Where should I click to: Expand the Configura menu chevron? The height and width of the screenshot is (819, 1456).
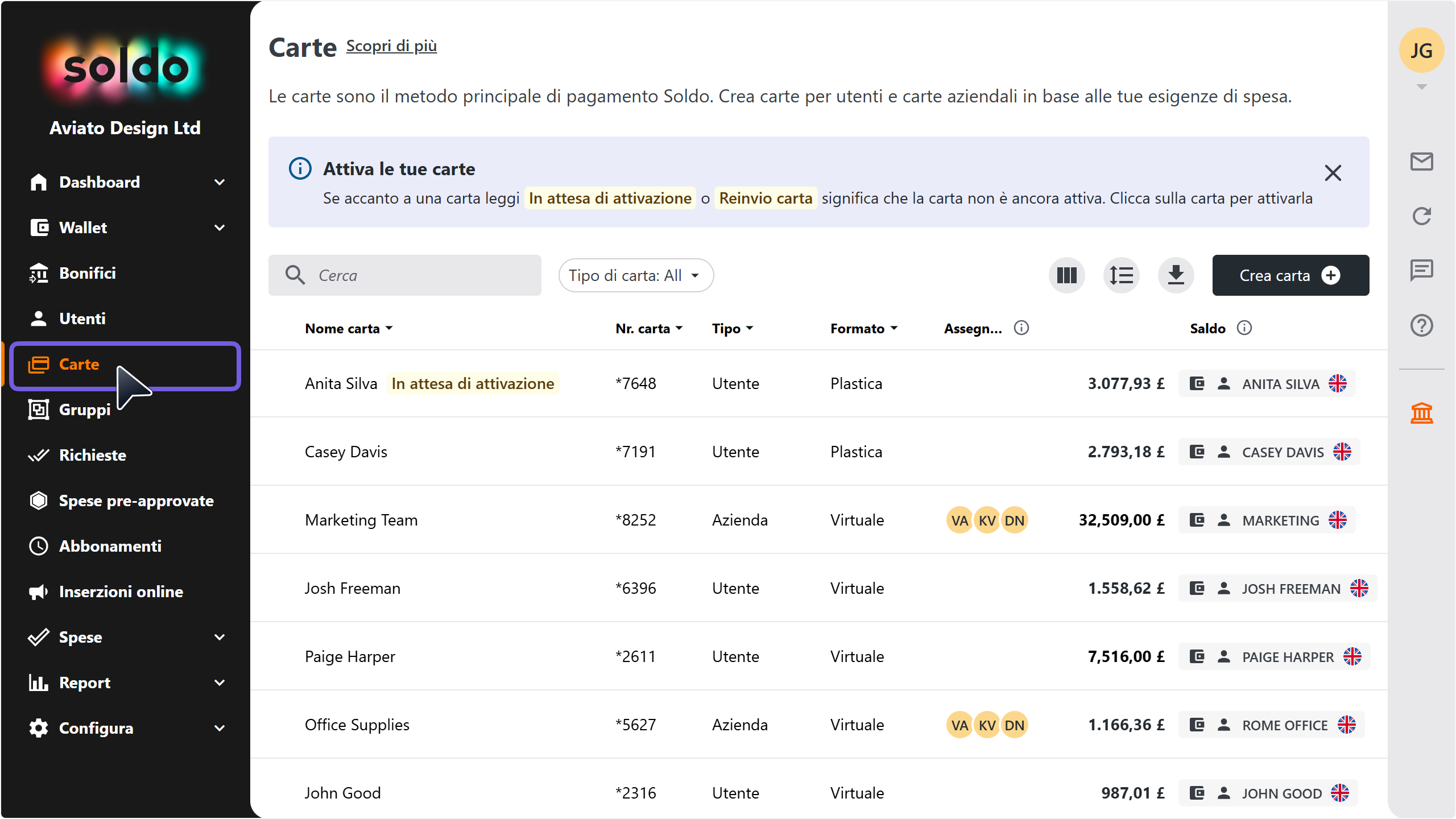[x=220, y=728]
